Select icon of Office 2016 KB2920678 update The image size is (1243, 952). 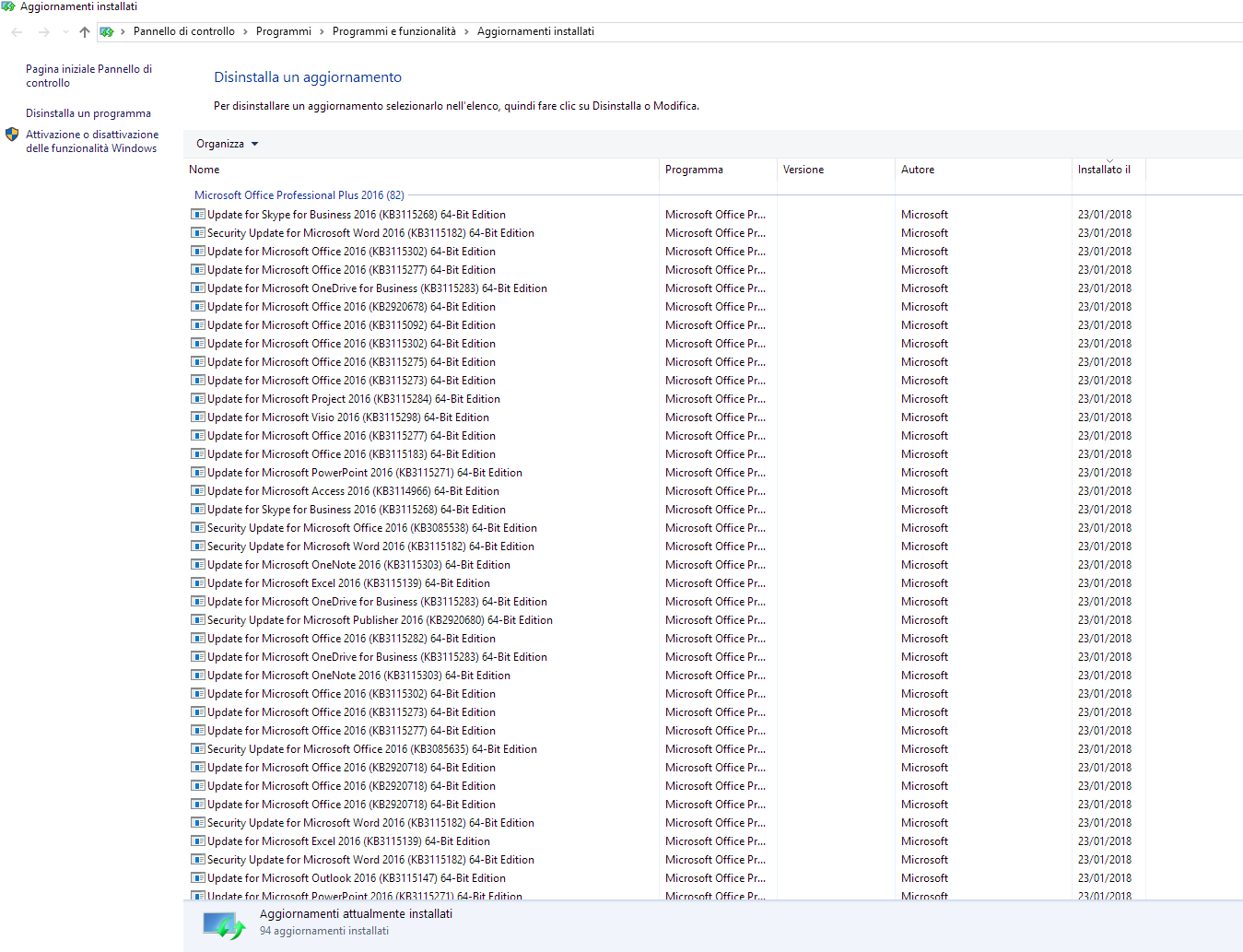click(x=198, y=307)
